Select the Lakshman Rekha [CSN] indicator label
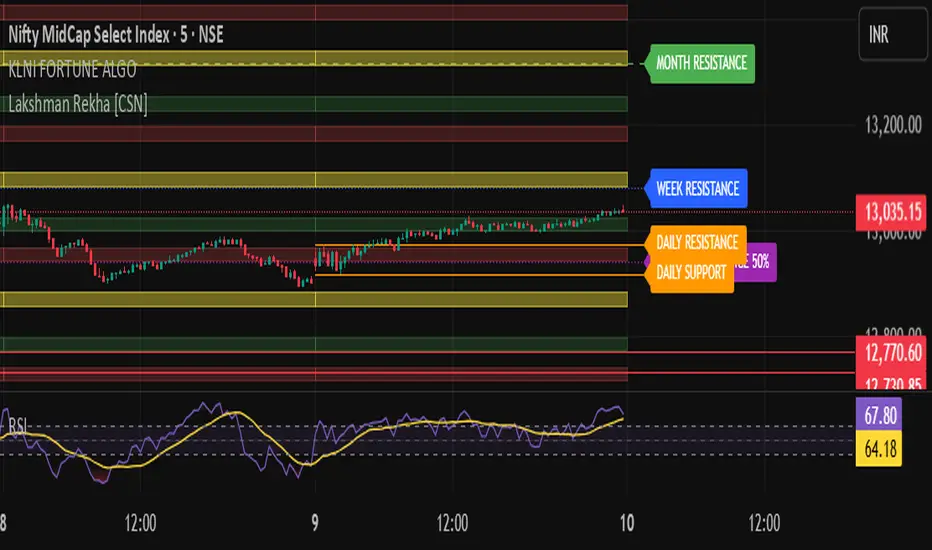The height and width of the screenshot is (550, 932). coord(77,104)
